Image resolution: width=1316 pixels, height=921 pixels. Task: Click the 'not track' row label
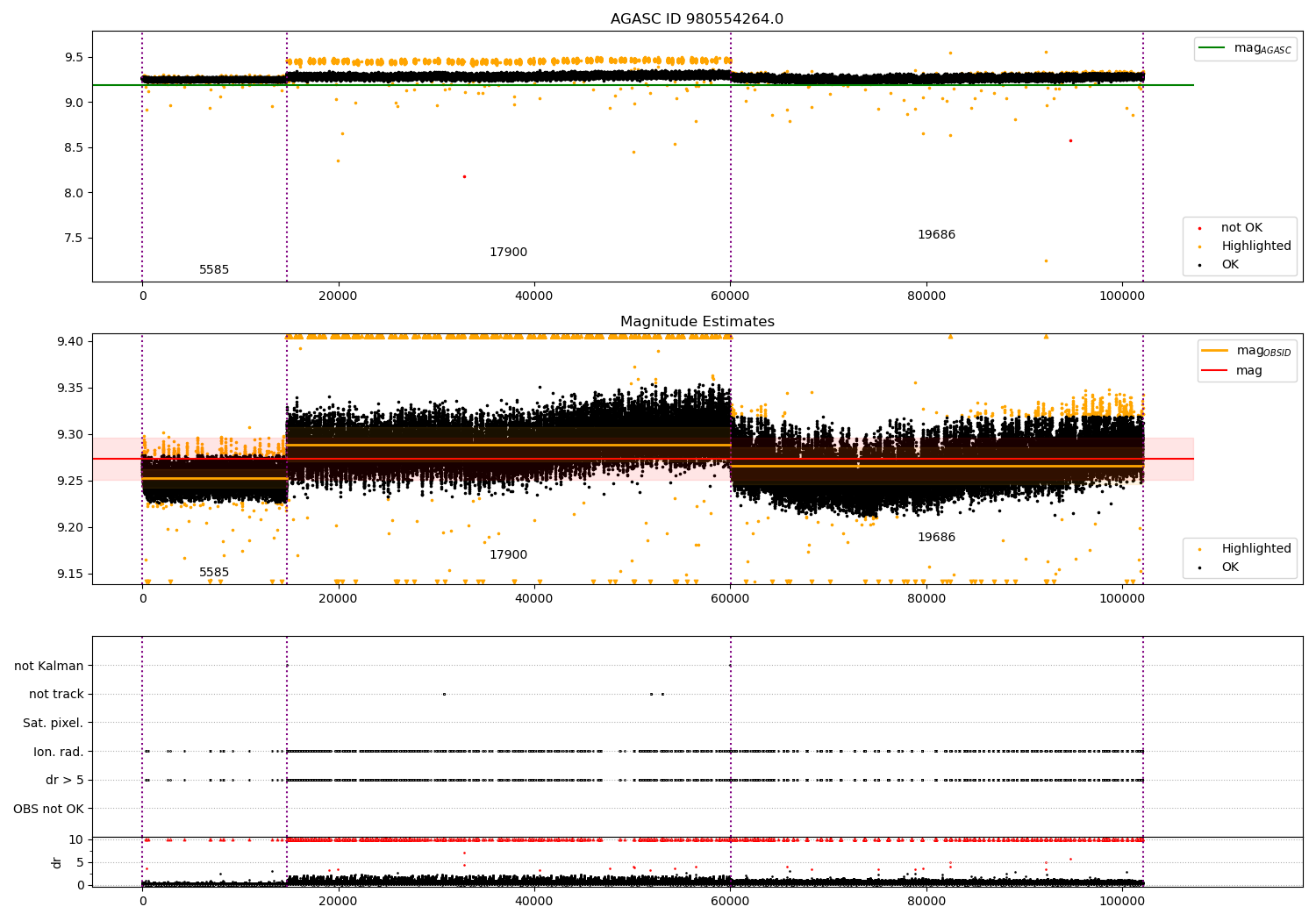[56, 695]
